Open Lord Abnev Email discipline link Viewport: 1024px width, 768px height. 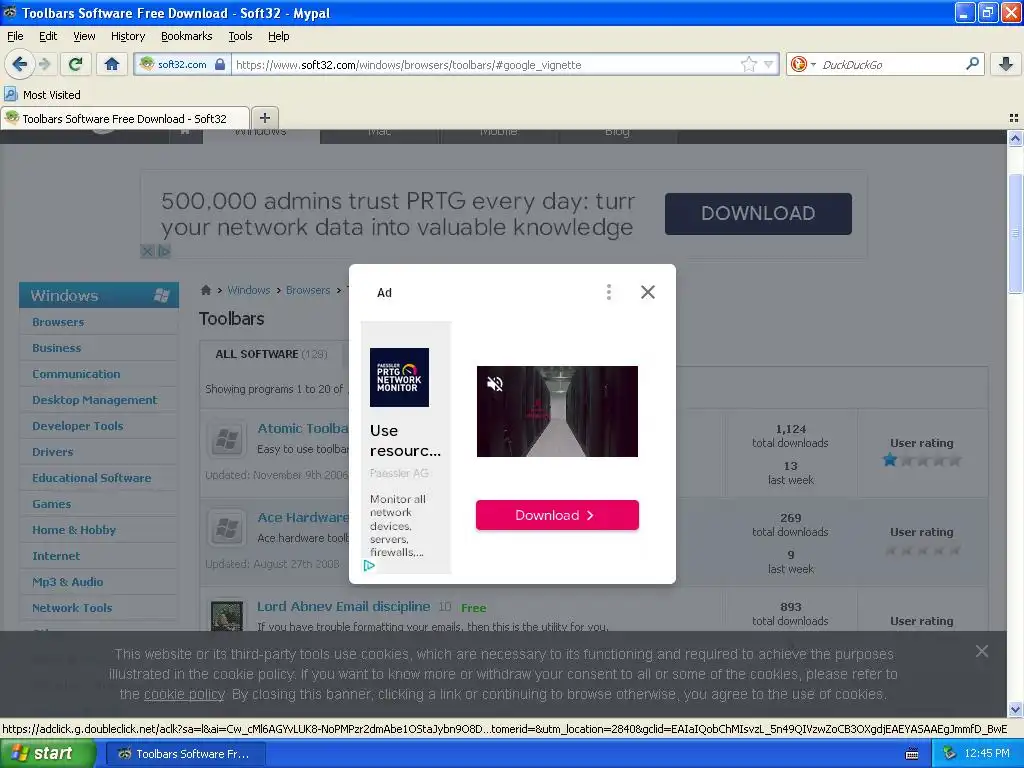click(x=344, y=607)
